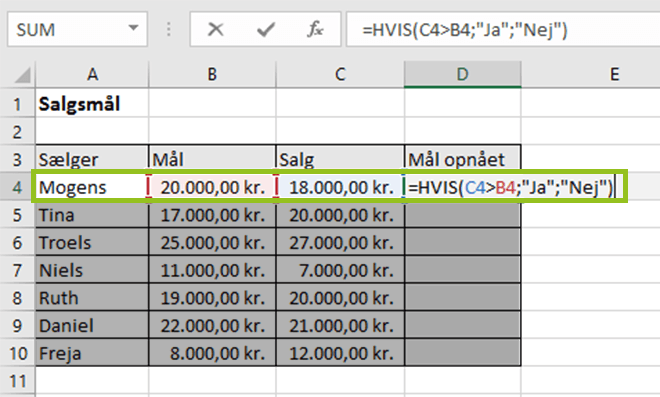Select empty Mål opnået cell for Daniel

pyautogui.click(x=462, y=325)
